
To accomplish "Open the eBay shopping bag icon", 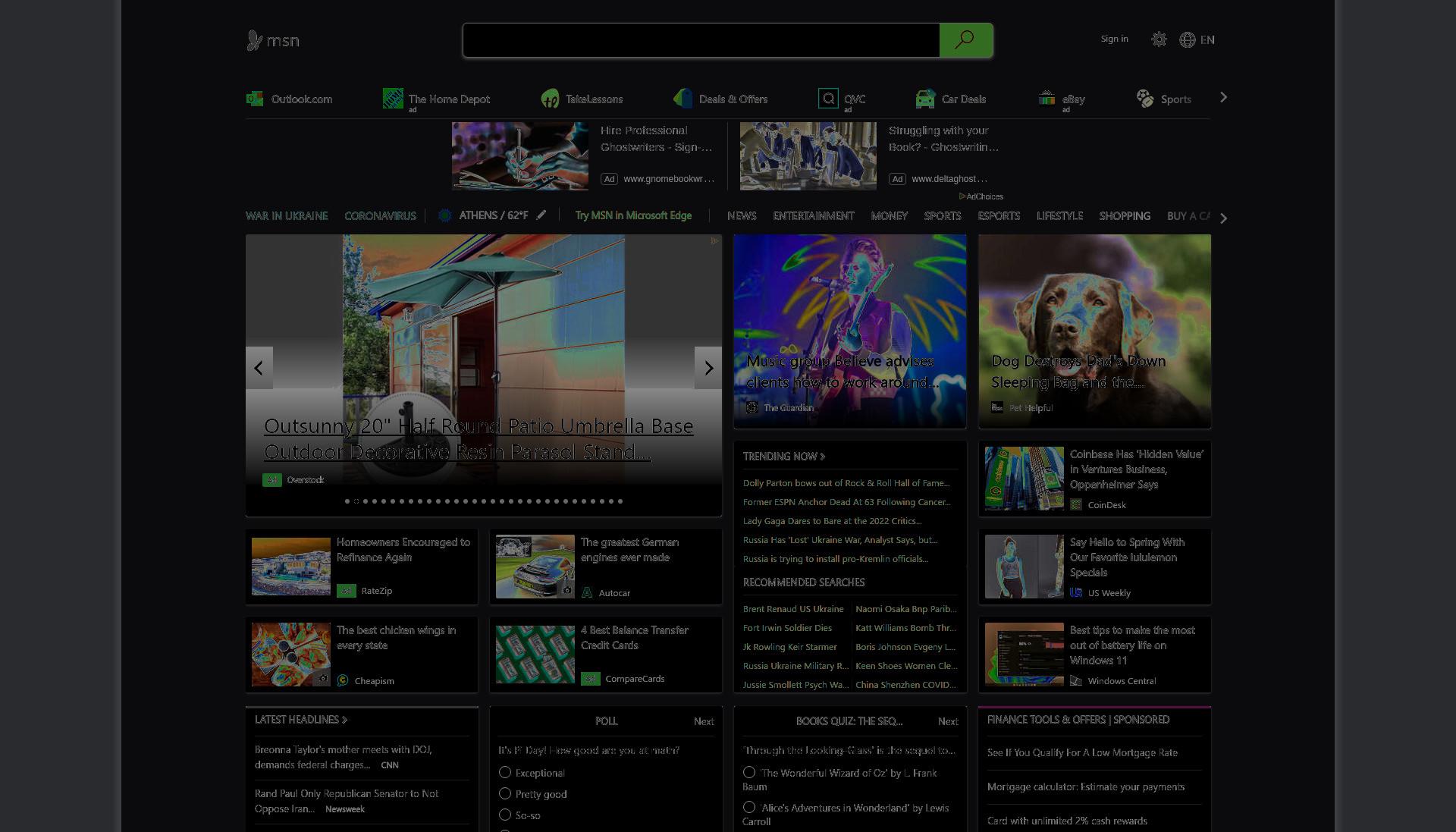I will tap(1046, 99).
